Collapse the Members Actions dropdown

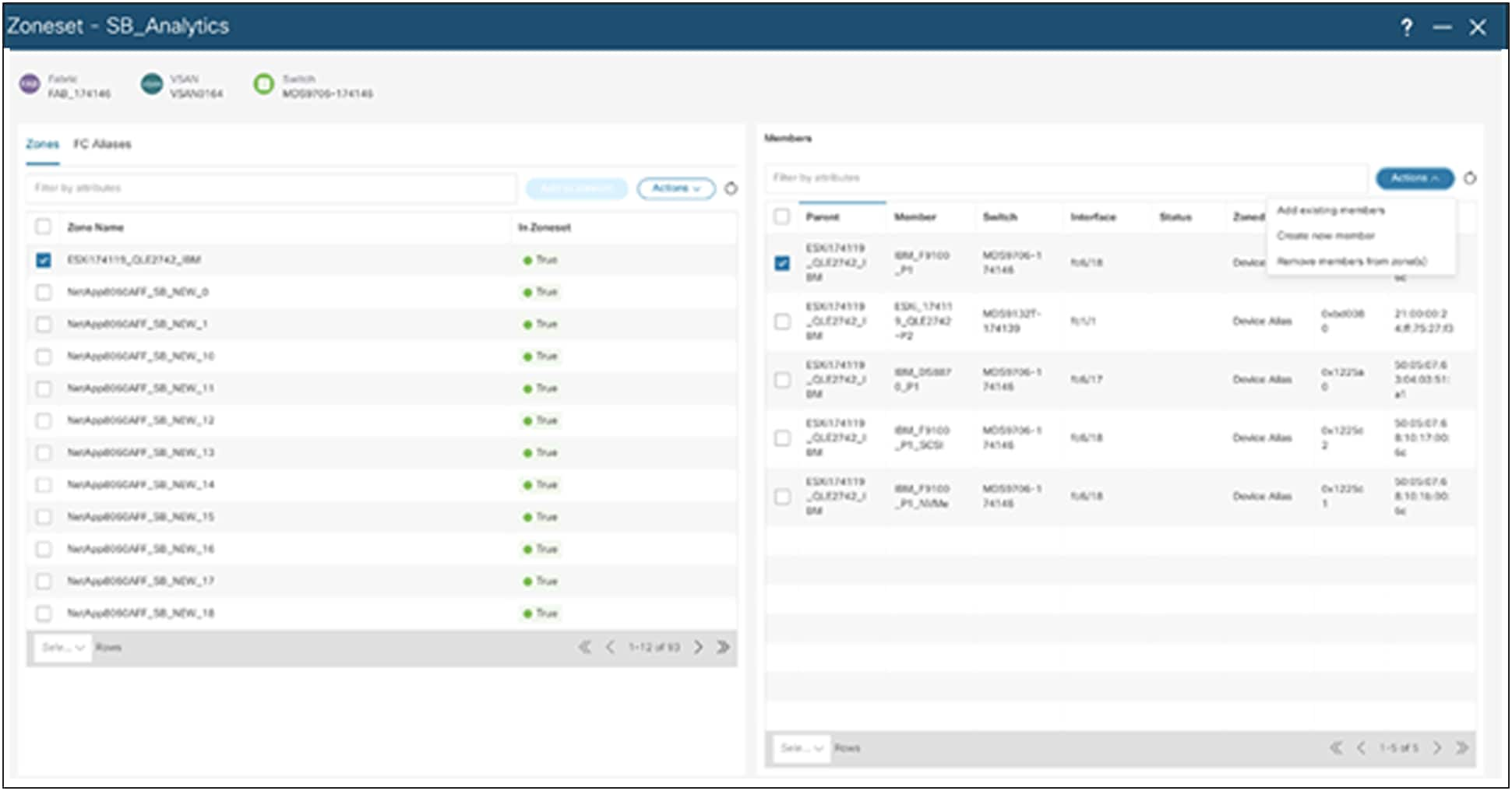tap(1415, 178)
